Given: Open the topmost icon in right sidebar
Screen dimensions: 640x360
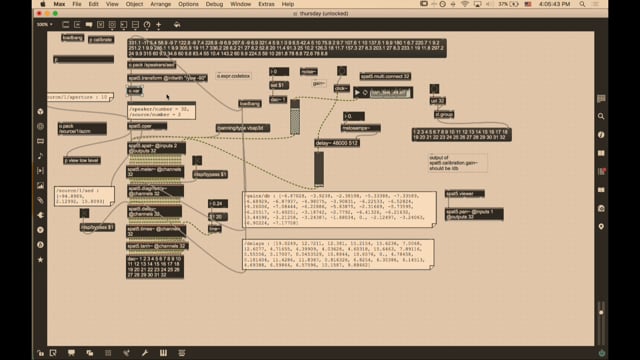Looking at the screenshot, I should point(601,98).
